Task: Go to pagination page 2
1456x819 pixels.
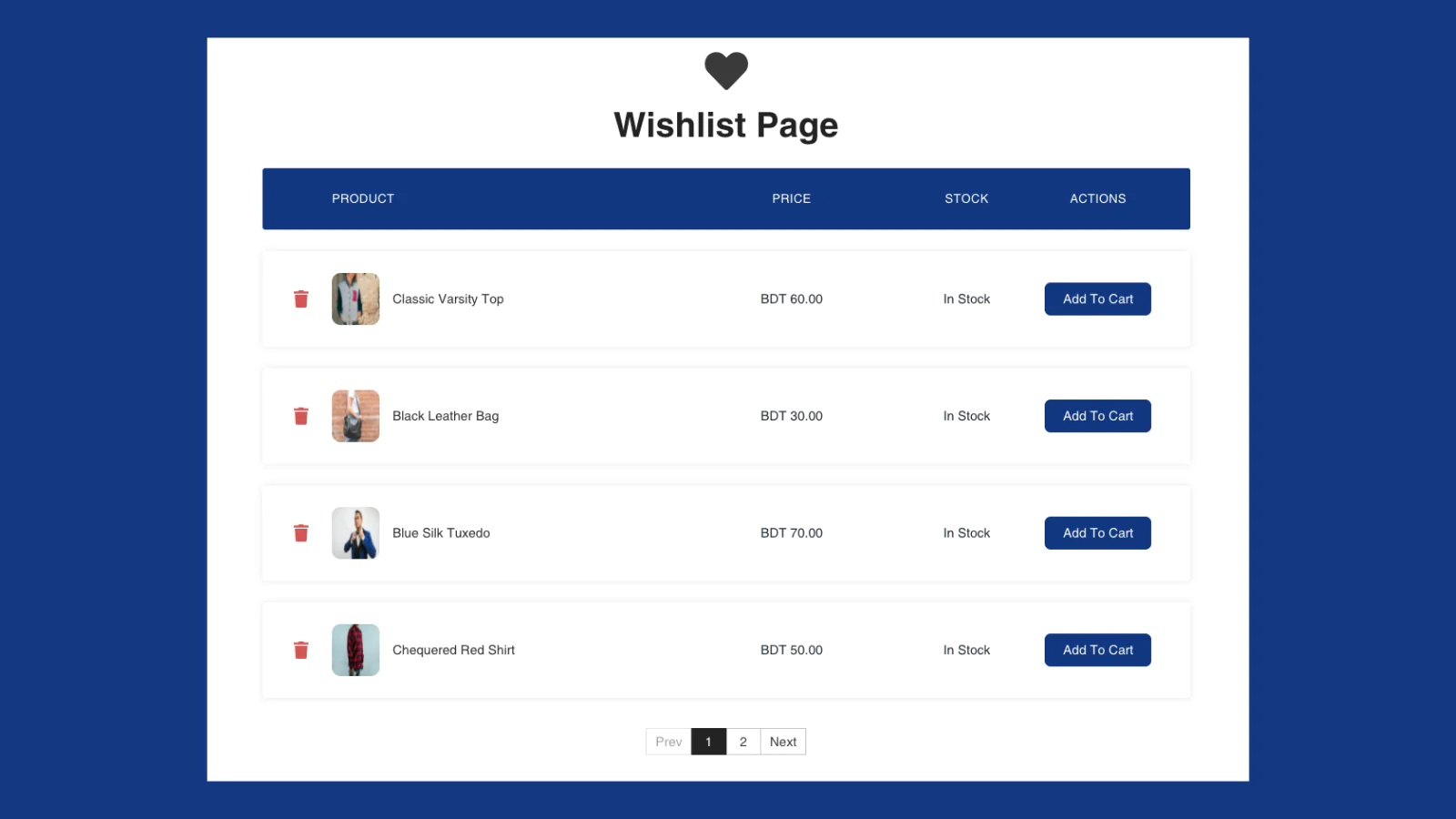Action: click(743, 742)
